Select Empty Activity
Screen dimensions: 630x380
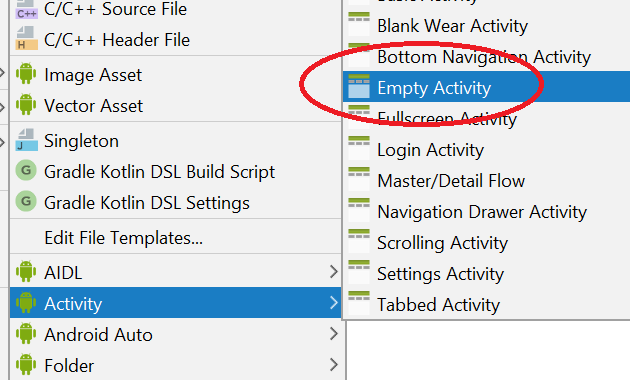(x=486, y=87)
